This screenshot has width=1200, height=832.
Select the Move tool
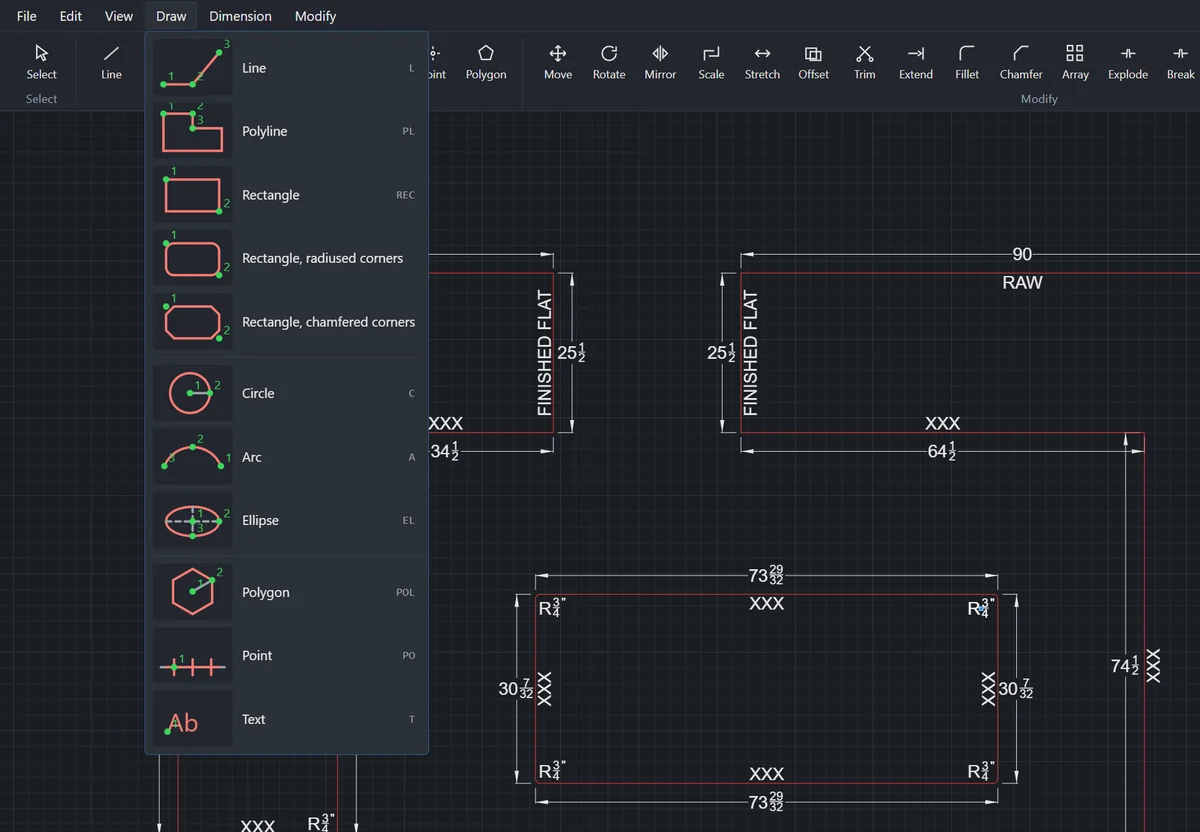tap(558, 62)
